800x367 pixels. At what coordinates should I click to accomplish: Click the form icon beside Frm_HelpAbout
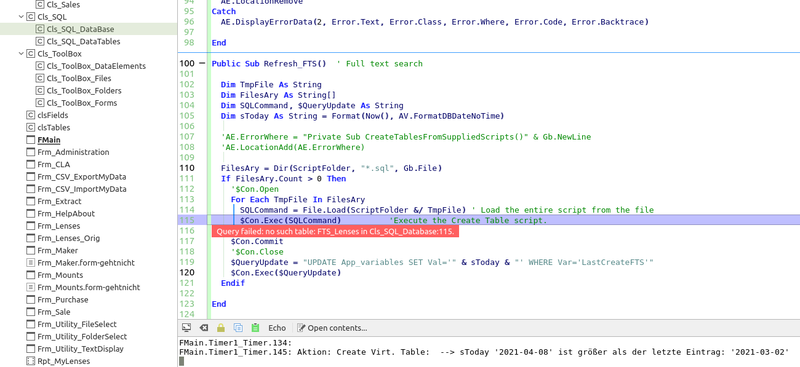coord(30,213)
